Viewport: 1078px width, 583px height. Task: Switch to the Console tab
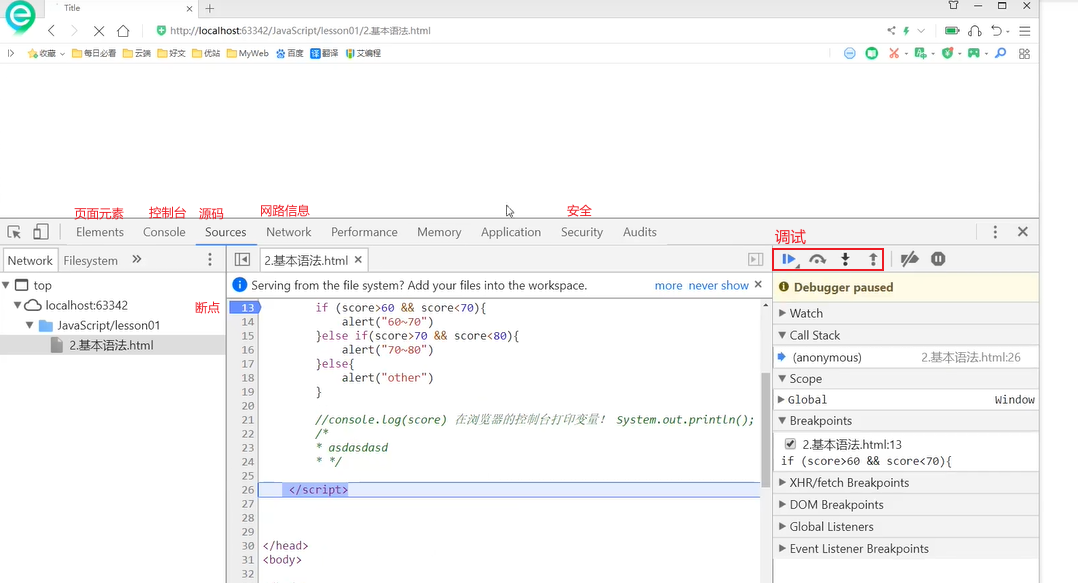pyautogui.click(x=164, y=232)
